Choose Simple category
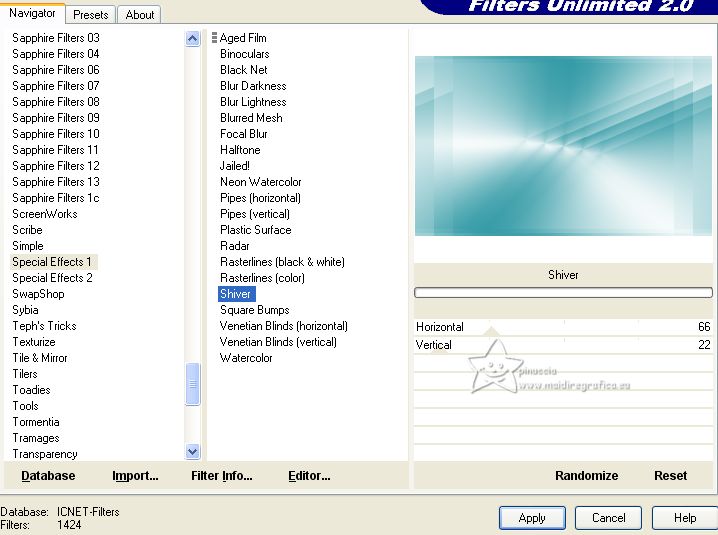The height and width of the screenshot is (535, 718). pyautogui.click(x=27, y=246)
